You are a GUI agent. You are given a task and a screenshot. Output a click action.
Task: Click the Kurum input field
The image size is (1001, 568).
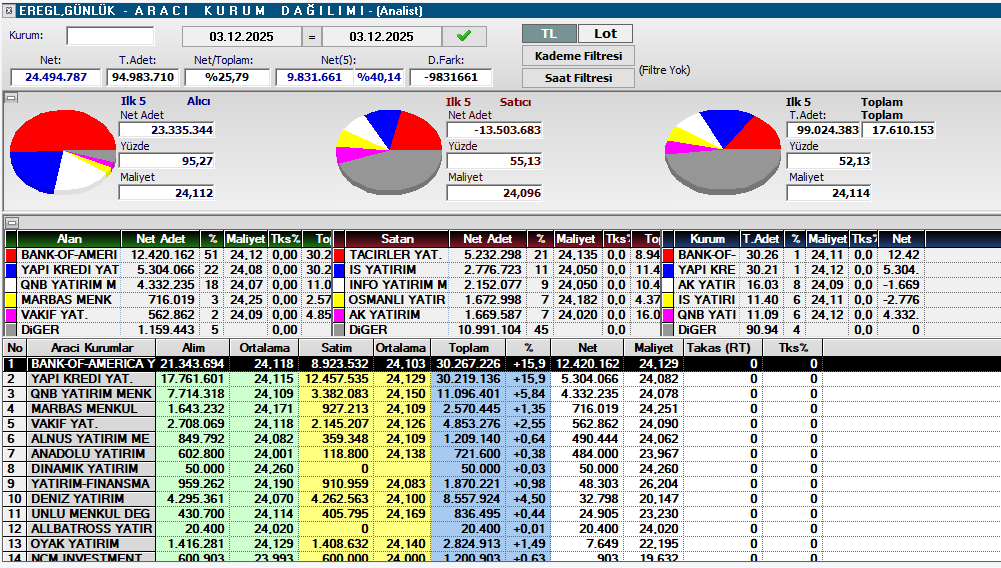[110, 37]
